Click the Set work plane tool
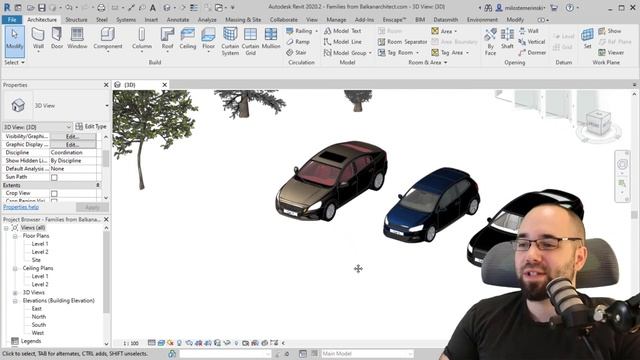 tap(587, 39)
